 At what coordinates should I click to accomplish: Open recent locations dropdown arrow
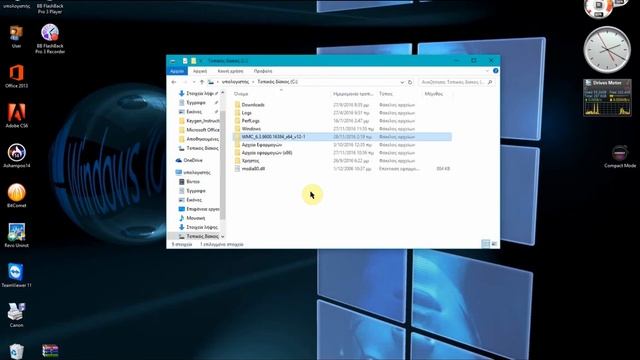193,82
